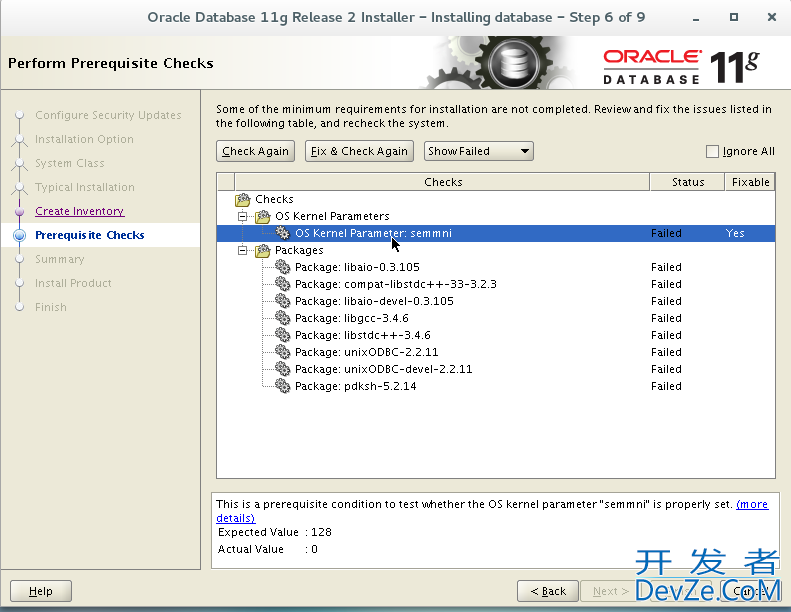Click the Packages folder icon

(x=263, y=251)
